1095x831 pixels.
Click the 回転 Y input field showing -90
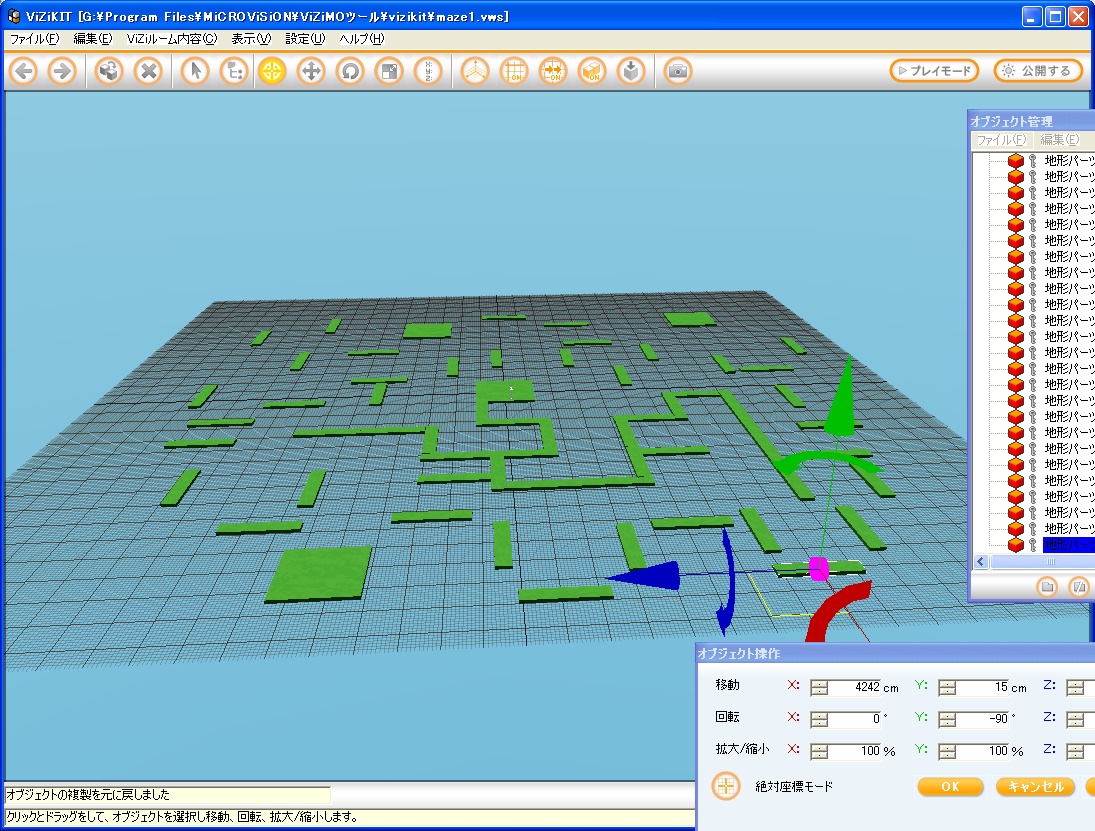987,719
